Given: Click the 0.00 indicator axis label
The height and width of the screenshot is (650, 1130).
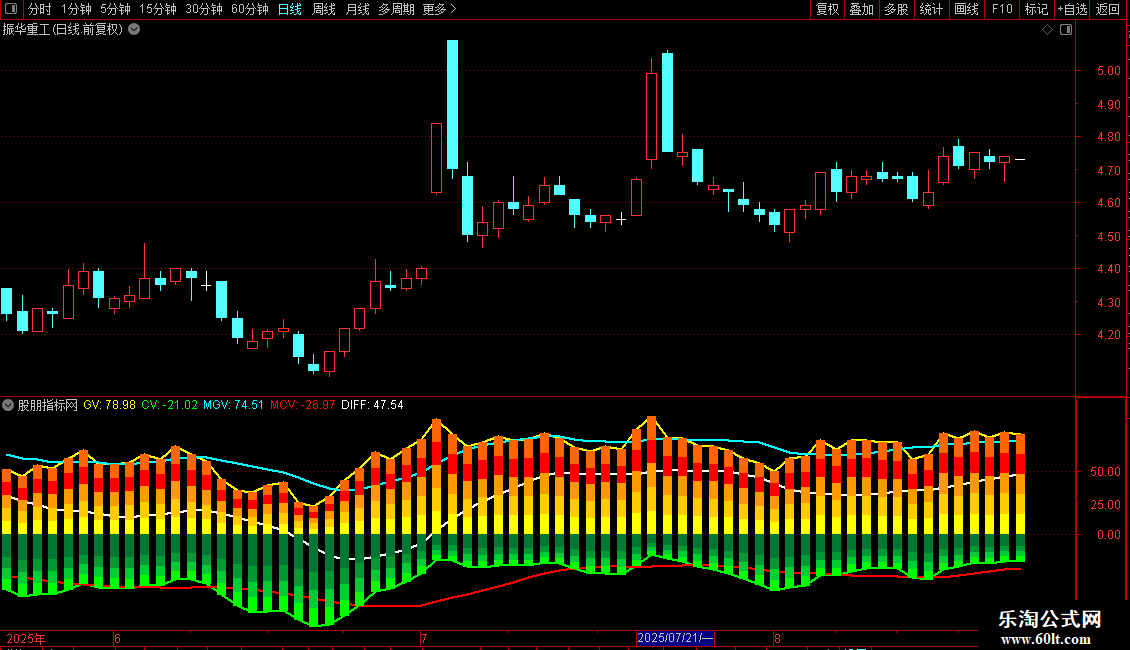Looking at the screenshot, I should [x=1108, y=535].
